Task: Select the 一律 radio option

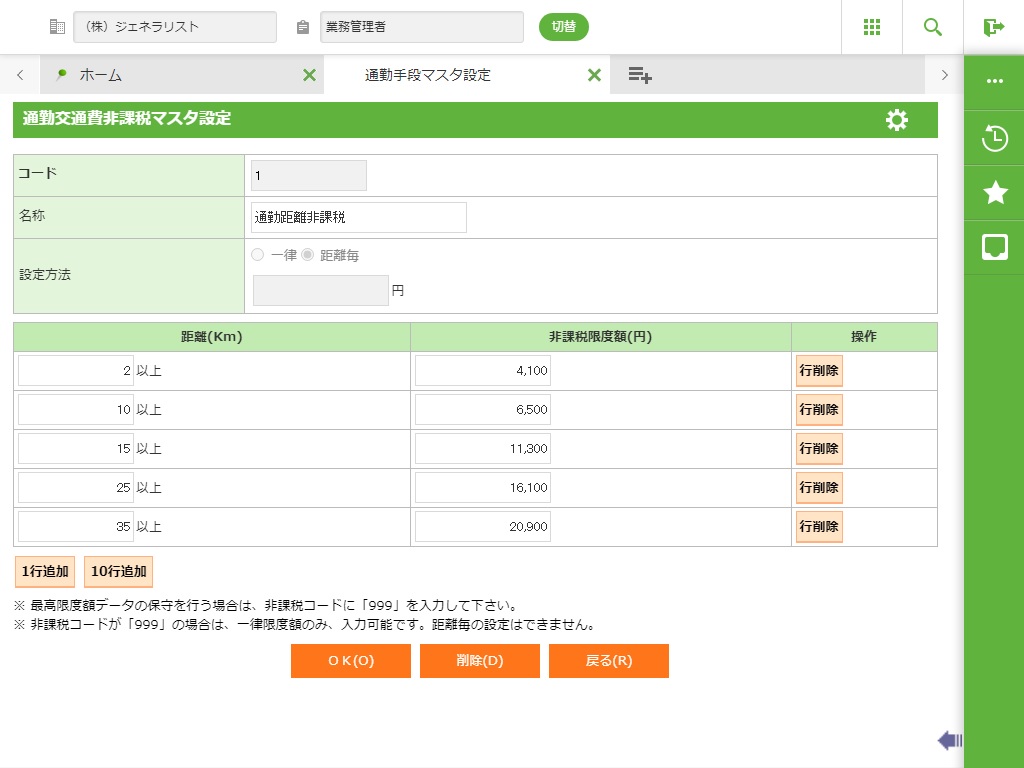Action: coord(258,255)
